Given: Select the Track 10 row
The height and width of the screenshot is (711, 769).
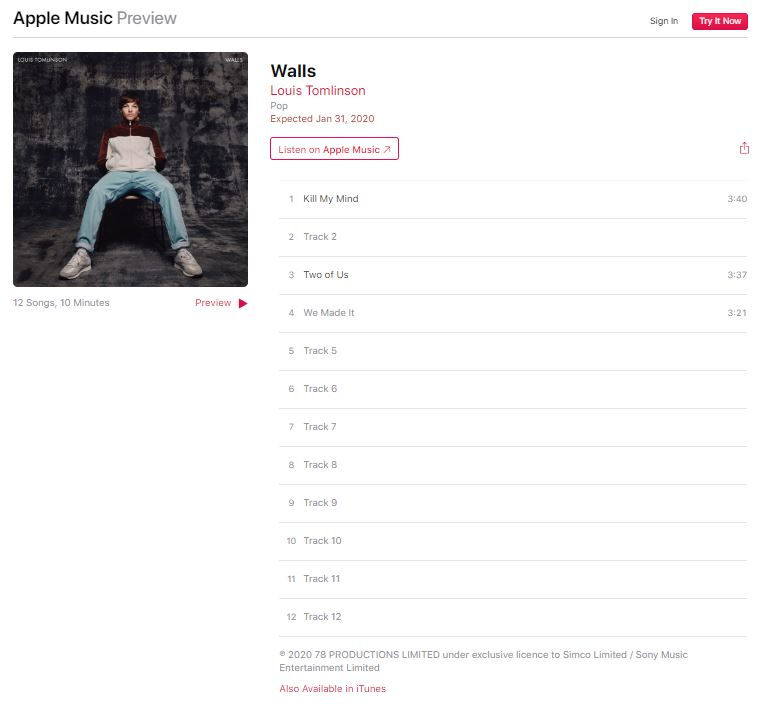Looking at the screenshot, I should (x=513, y=541).
